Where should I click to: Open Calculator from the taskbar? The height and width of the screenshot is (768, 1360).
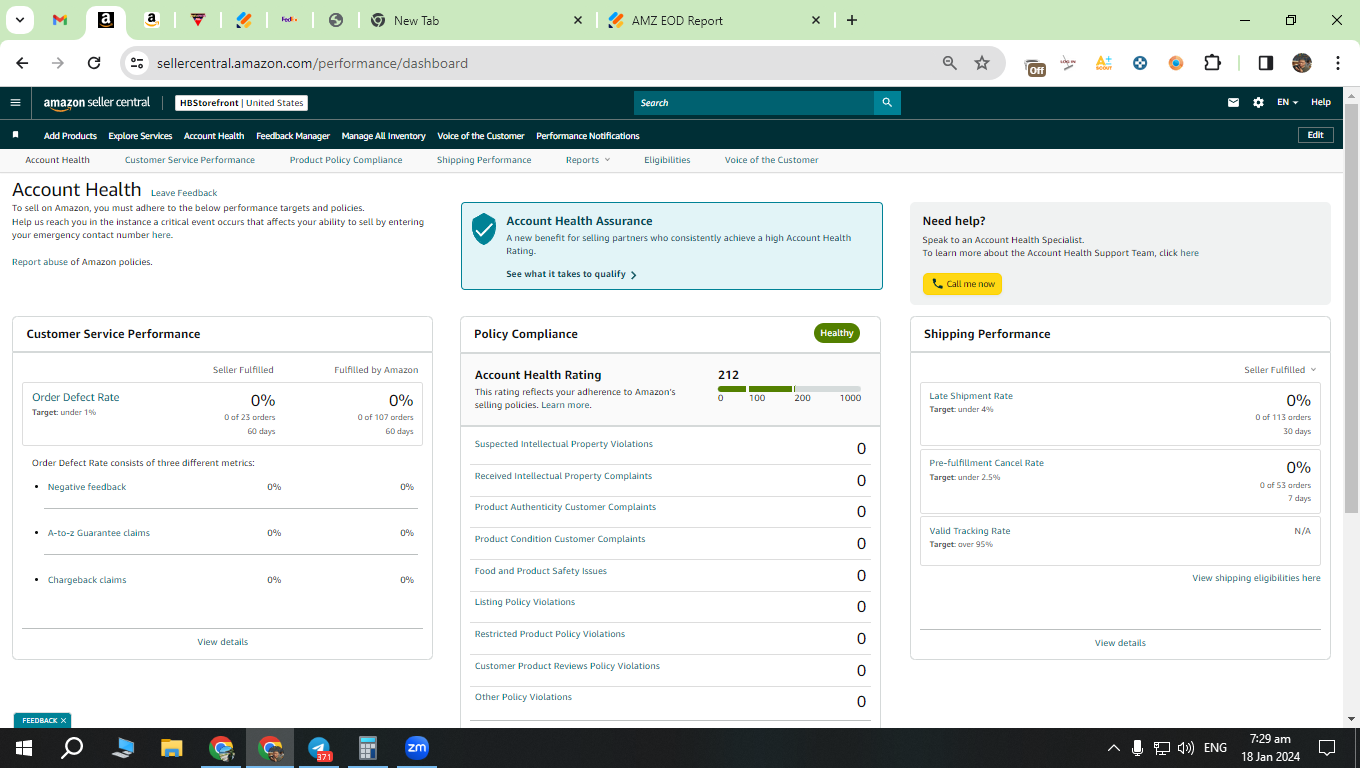click(368, 748)
